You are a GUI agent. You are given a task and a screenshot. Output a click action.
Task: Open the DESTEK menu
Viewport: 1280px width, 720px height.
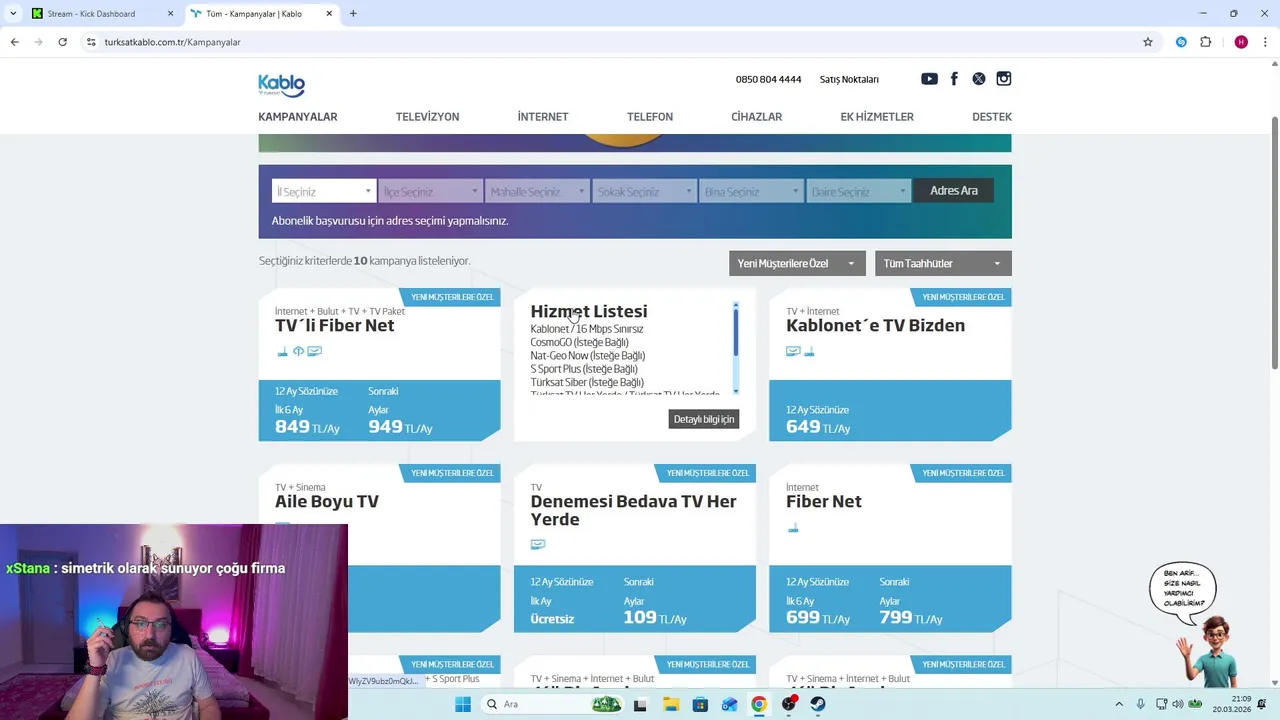point(992,117)
